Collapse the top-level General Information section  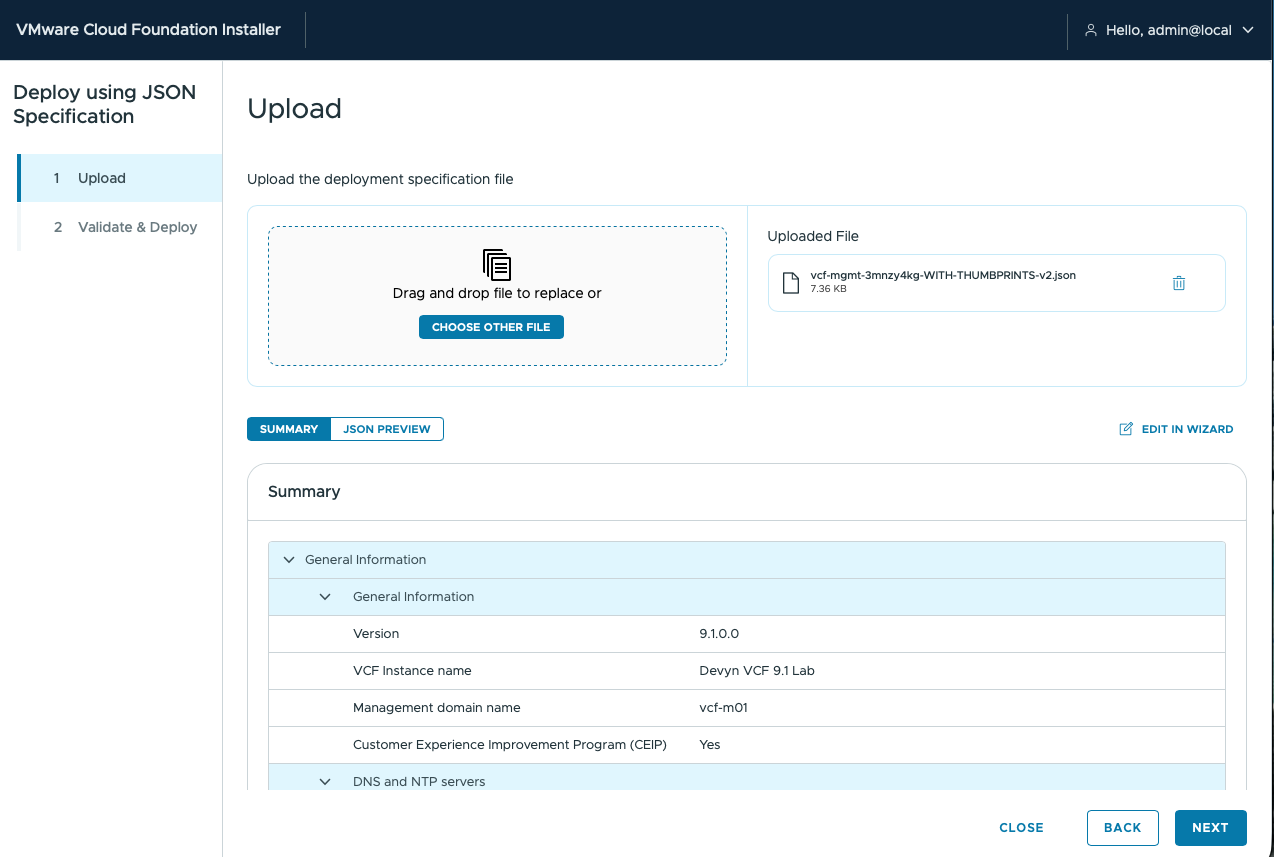[289, 560]
